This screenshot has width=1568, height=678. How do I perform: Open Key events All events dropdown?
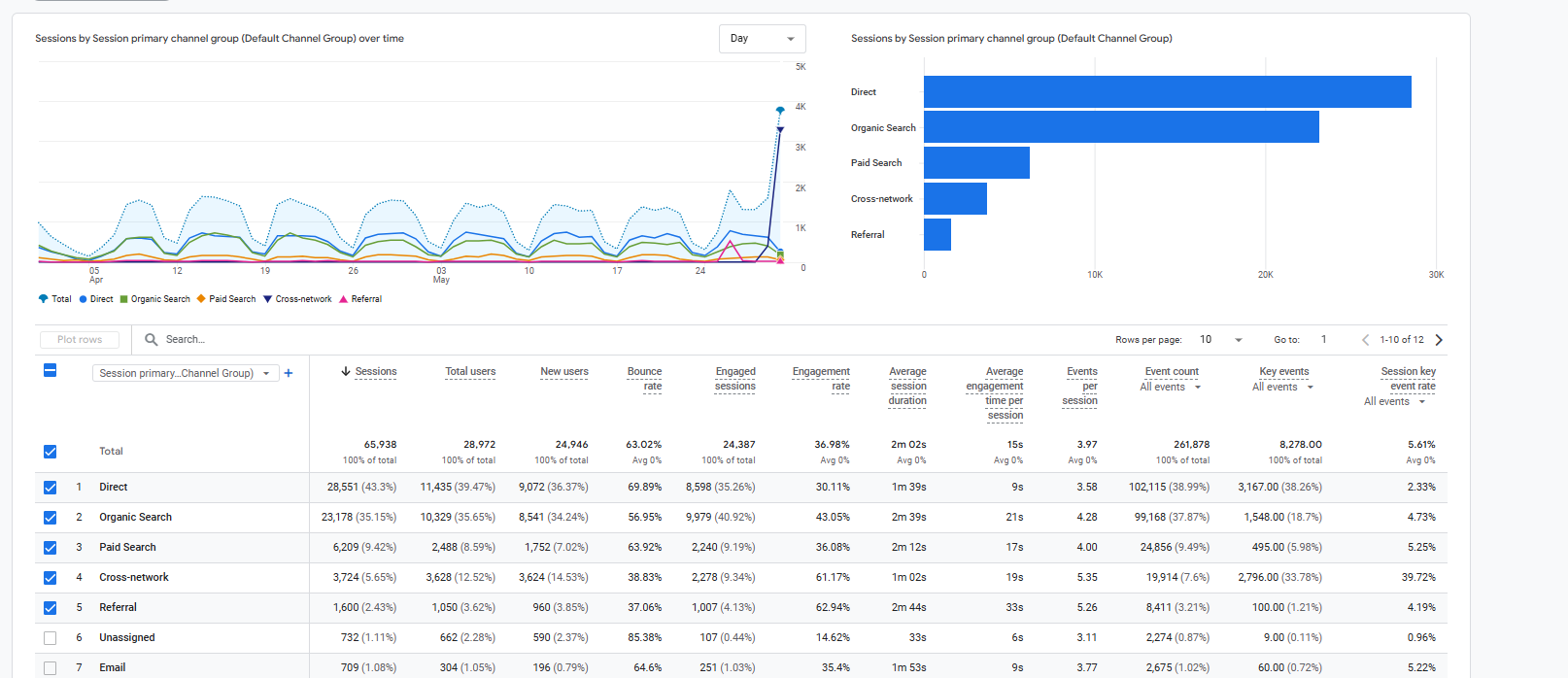tap(1283, 387)
